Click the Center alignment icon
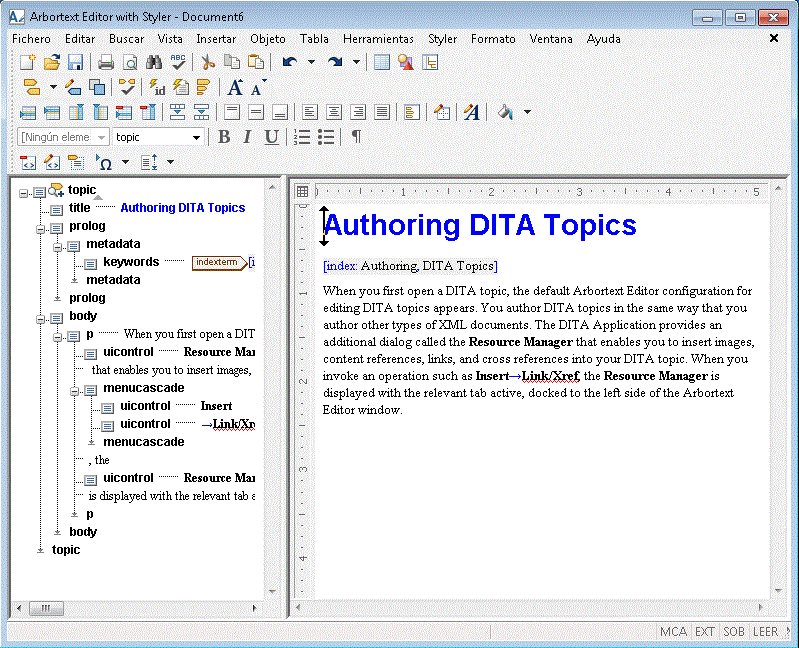 tap(334, 112)
